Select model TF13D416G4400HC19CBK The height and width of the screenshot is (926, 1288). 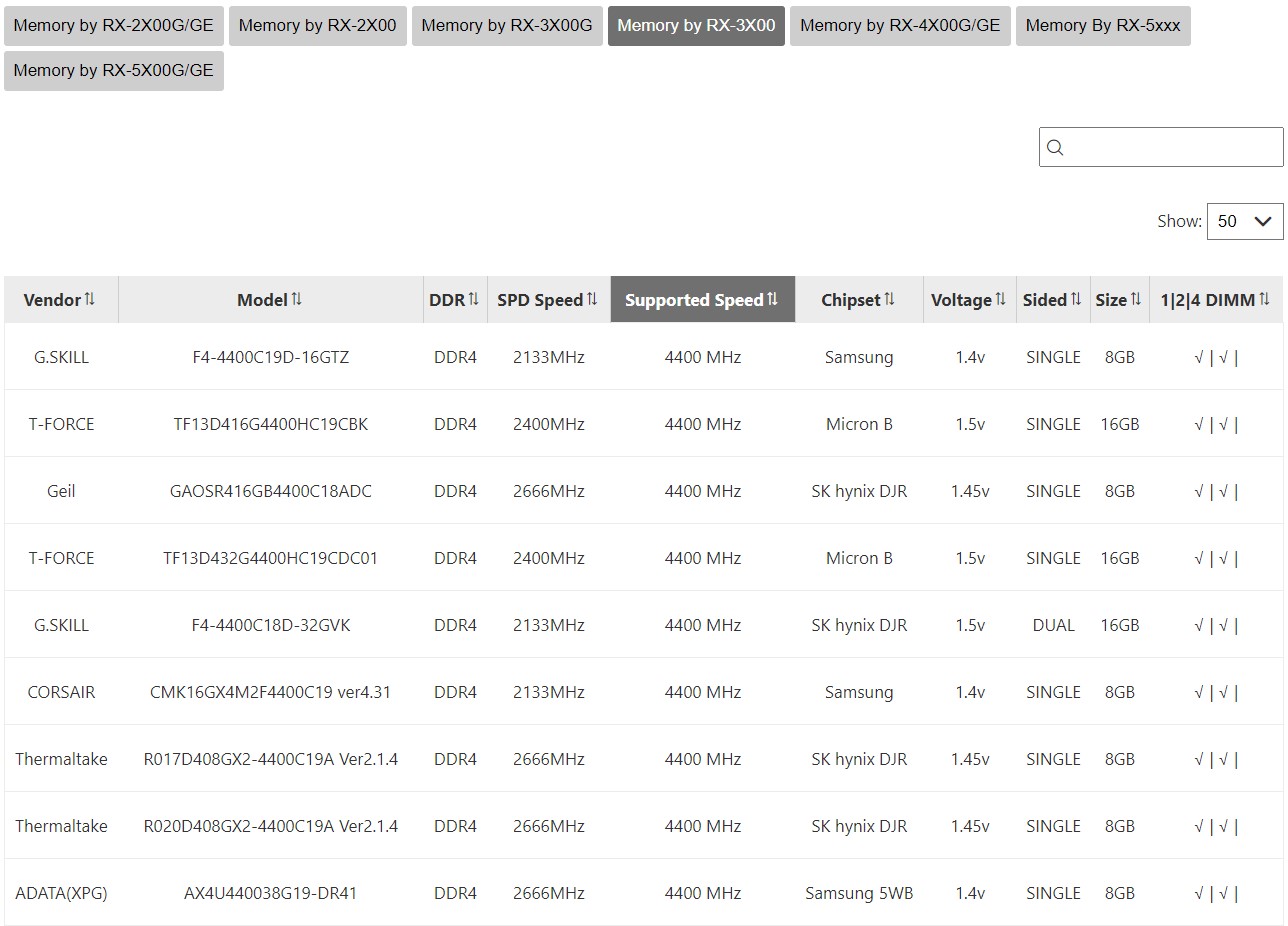coord(271,424)
